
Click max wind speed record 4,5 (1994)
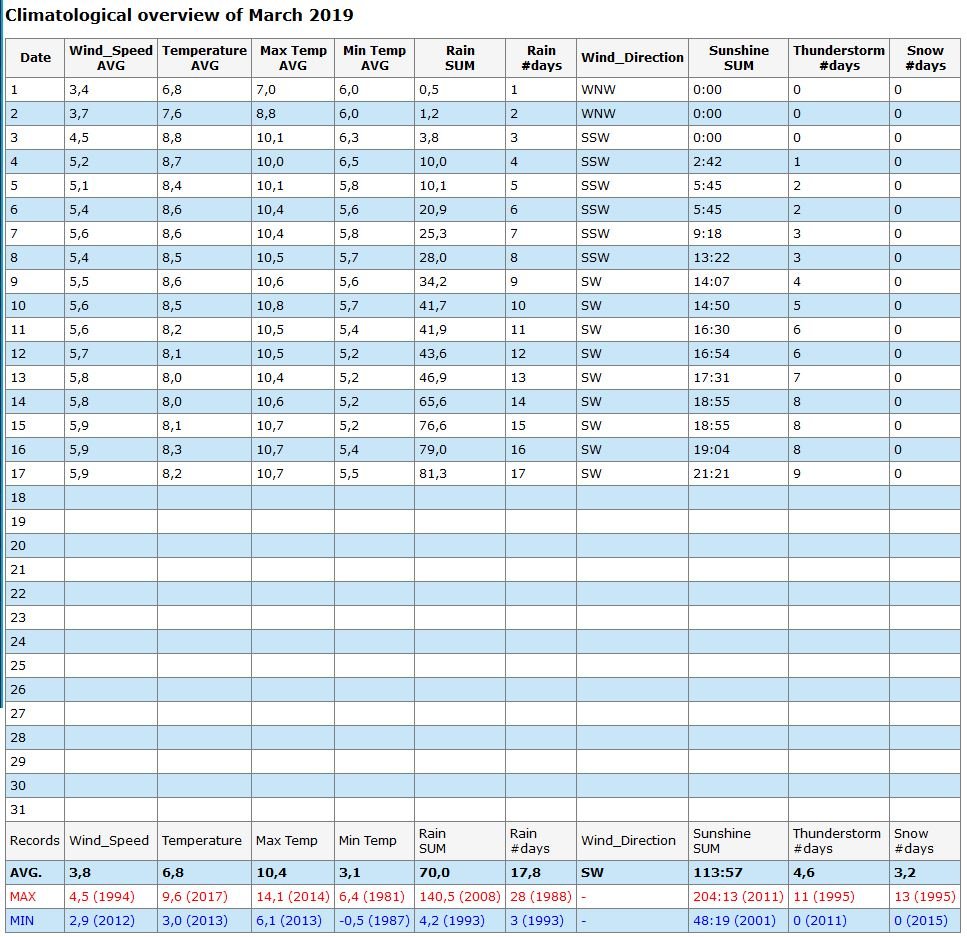pyautogui.click(x=102, y=897)
